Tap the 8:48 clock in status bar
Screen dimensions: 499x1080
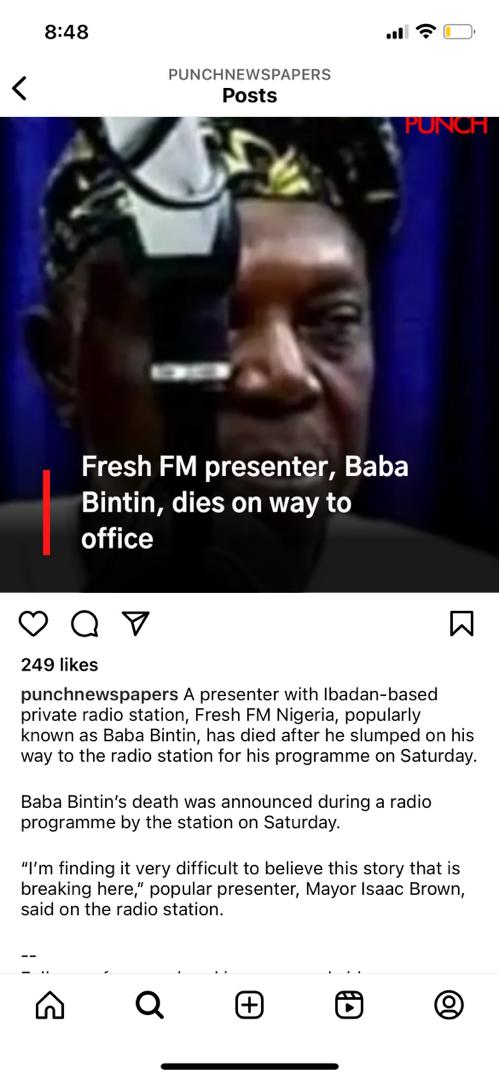coord(66,32)
